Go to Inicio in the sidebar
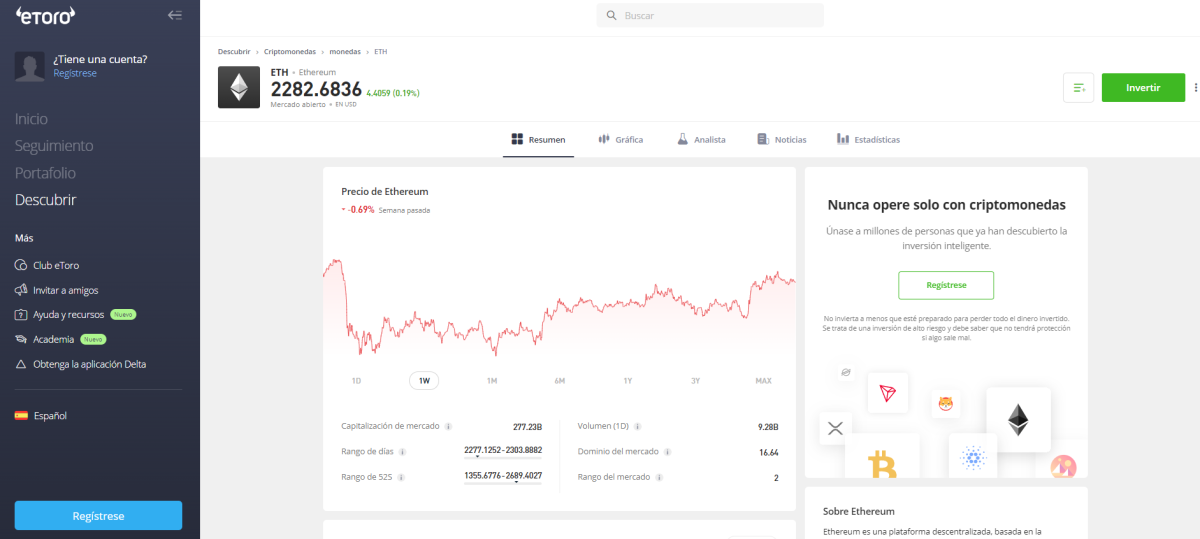1200x539 pixels. [31, 119]
